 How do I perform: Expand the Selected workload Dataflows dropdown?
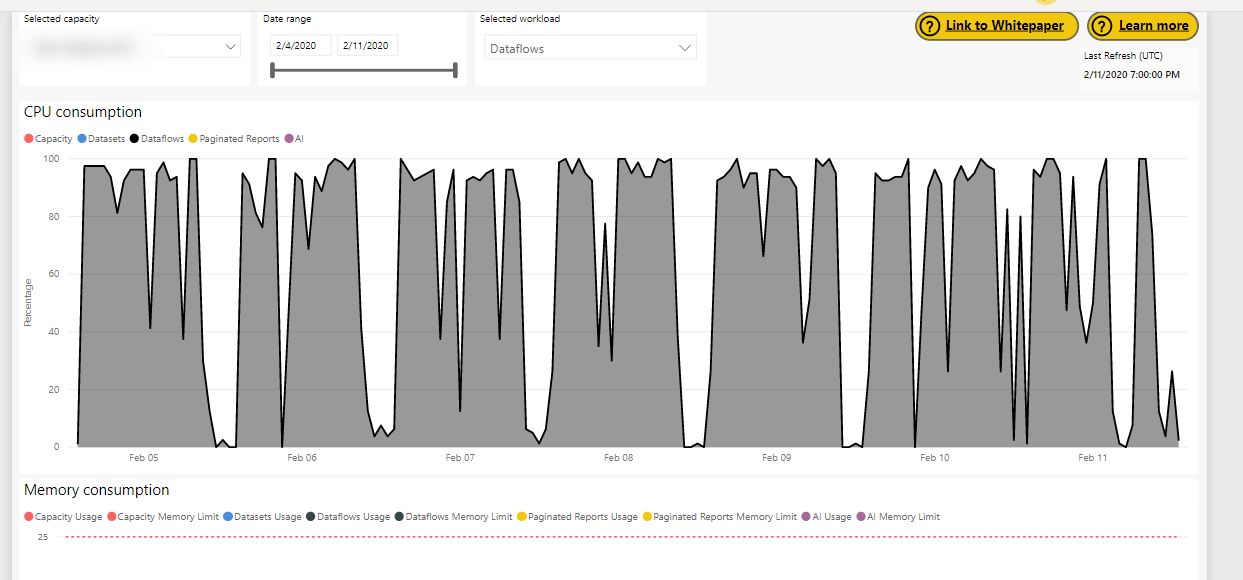pyautogui.click(x=590, y=48)
